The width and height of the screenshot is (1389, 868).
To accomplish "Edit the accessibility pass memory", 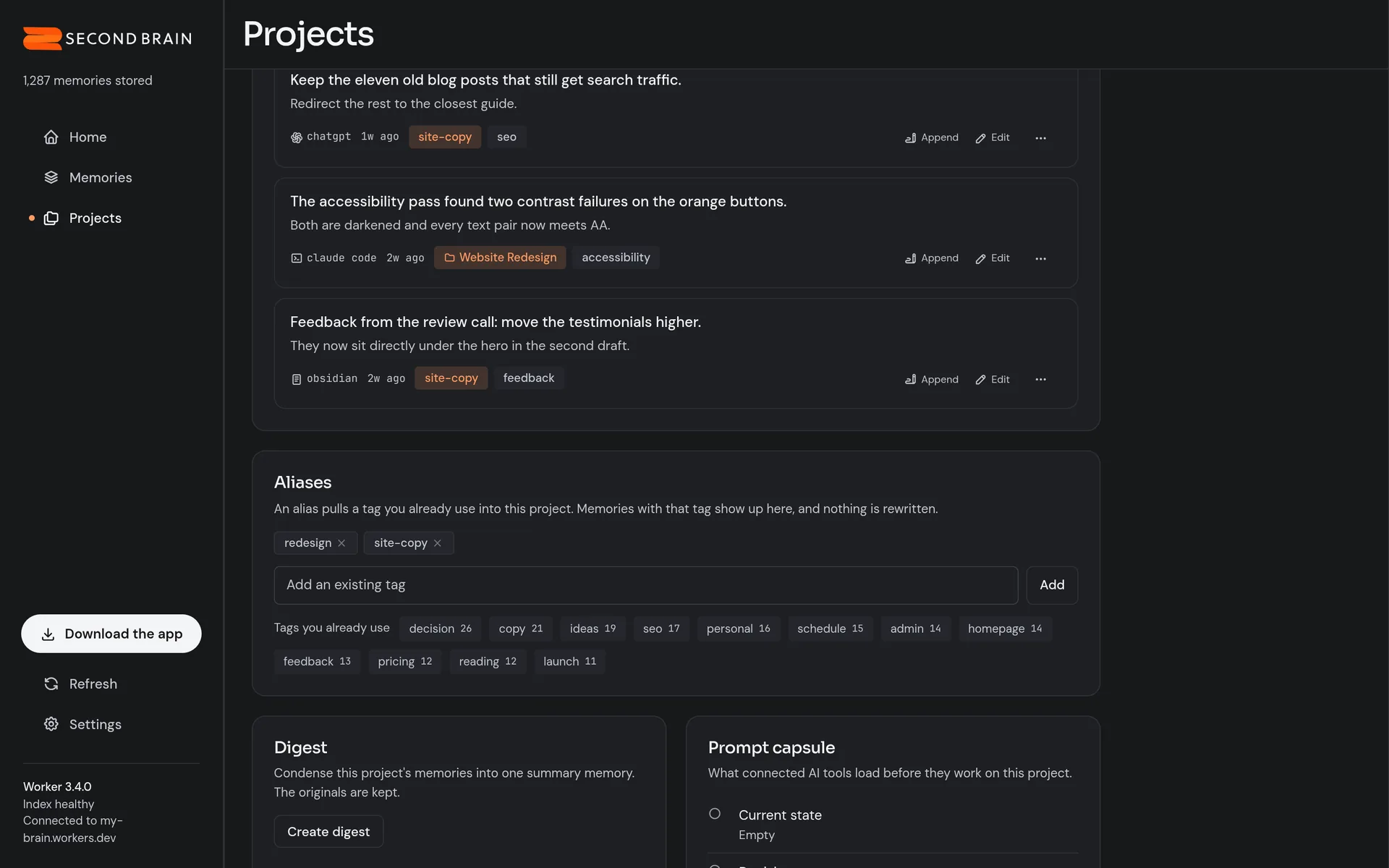I will point(992,258).
